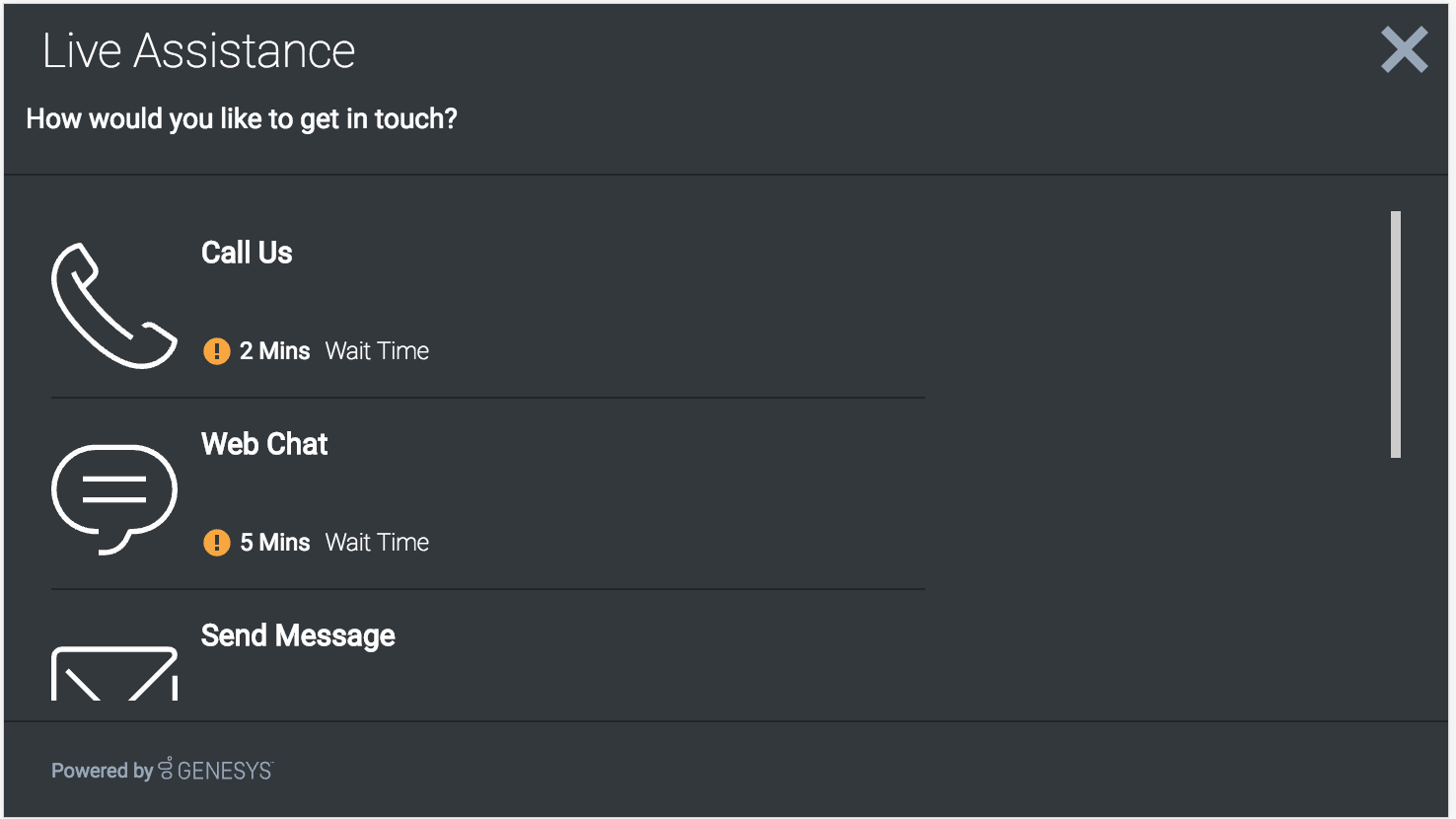
Task: Click the Wait Time text under Web Chat
Action: pyautogui.click(x=377, y=543)
